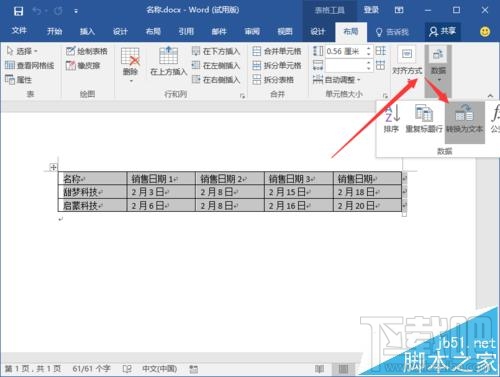
Task: Click the Undo arrow icon
Action: (37, 11)
